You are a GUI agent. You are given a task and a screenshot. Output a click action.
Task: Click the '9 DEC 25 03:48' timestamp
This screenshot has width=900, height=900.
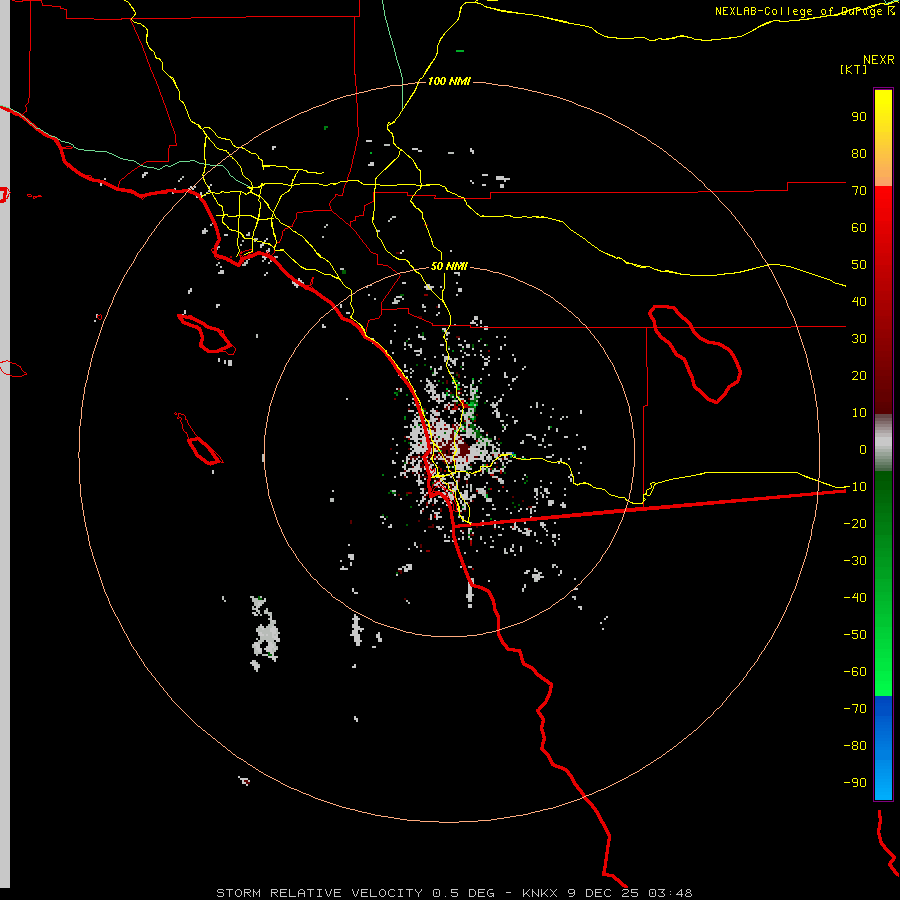[x=630, y=893]
